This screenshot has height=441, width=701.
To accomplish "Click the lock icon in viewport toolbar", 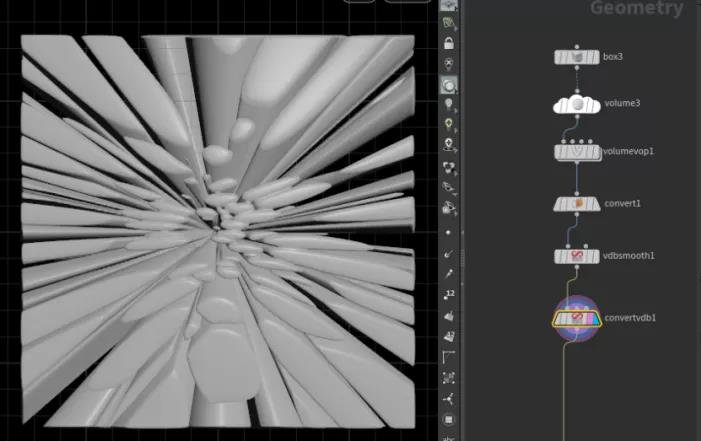I will pos(448,43).
